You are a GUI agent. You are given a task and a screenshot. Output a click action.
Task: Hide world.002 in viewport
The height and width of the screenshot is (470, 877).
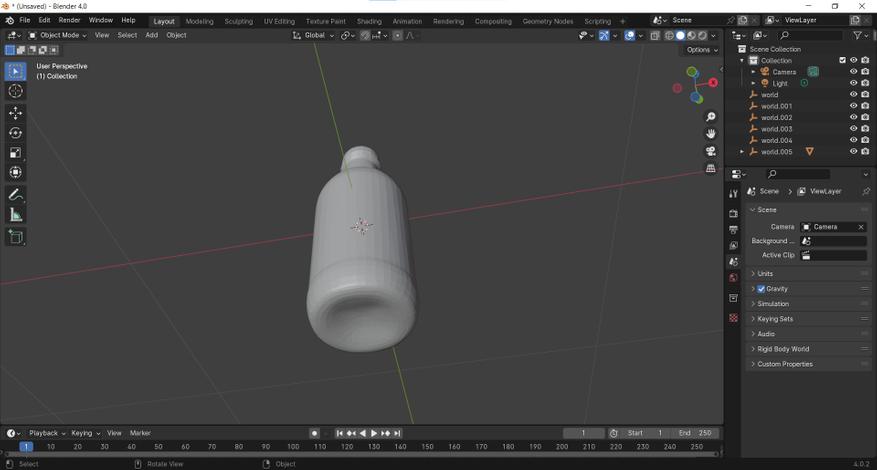(853, 118)
